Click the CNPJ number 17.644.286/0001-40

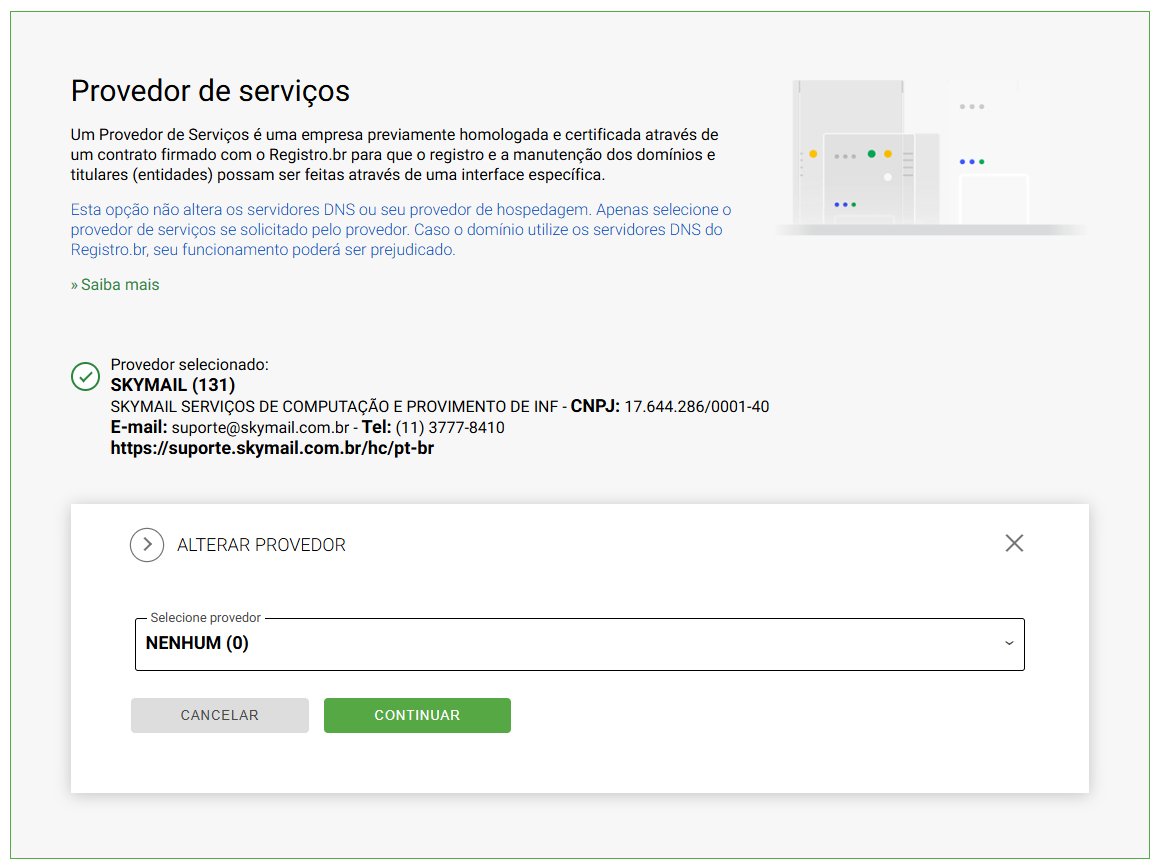click(x=697, y=407)
